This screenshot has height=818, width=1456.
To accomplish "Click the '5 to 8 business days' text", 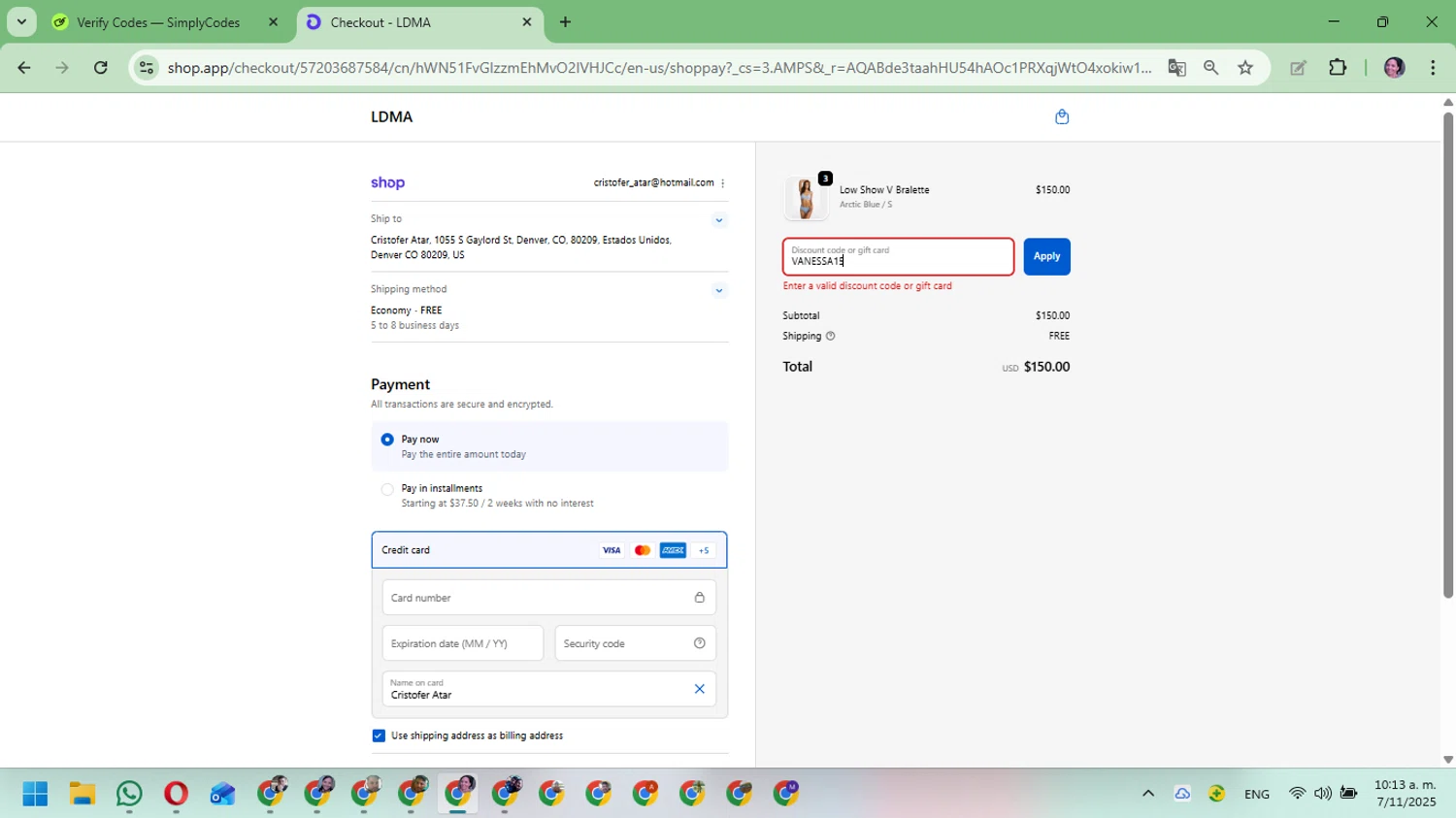I will point(414,326).
